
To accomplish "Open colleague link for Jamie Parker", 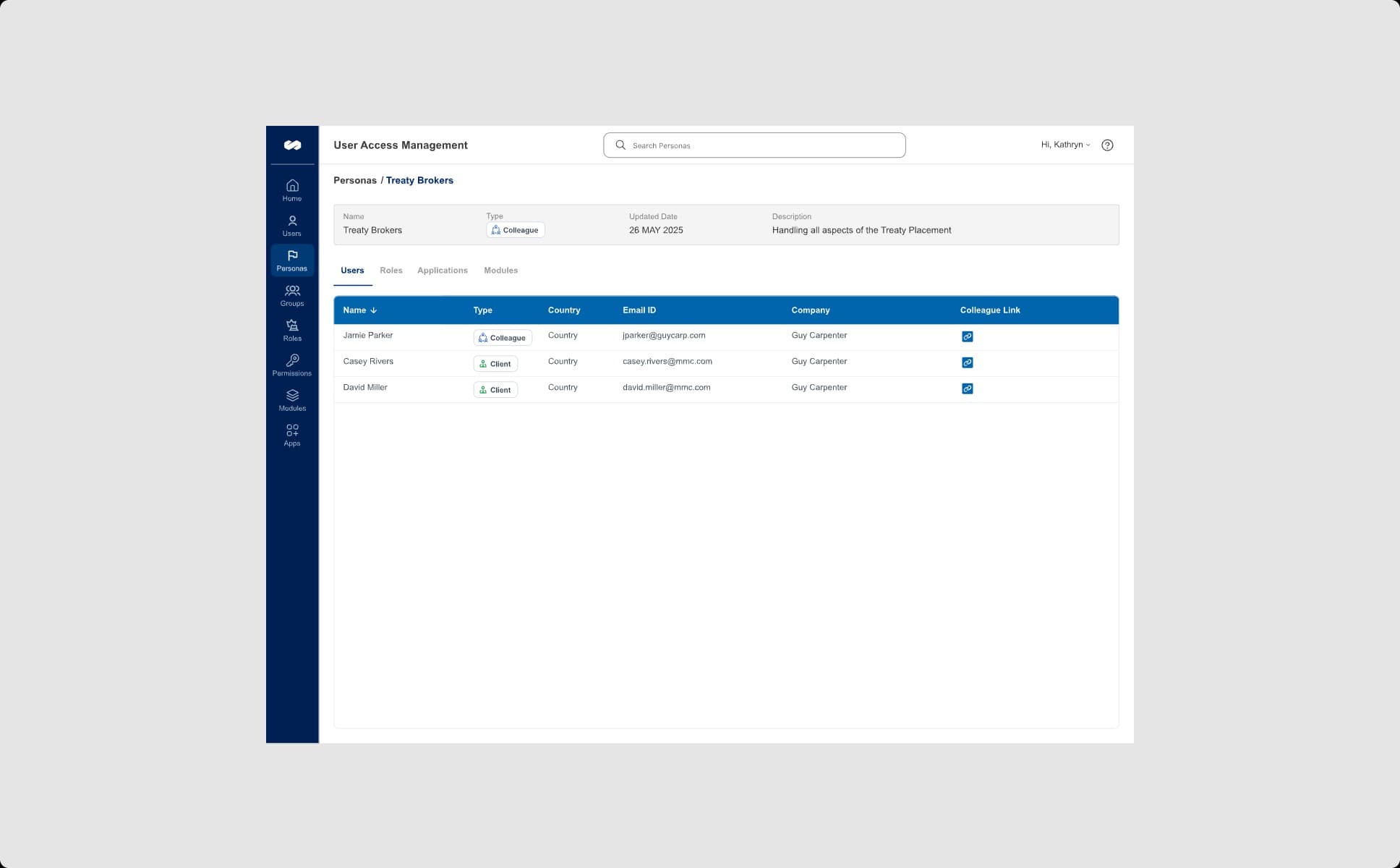I will click(967, 336).
